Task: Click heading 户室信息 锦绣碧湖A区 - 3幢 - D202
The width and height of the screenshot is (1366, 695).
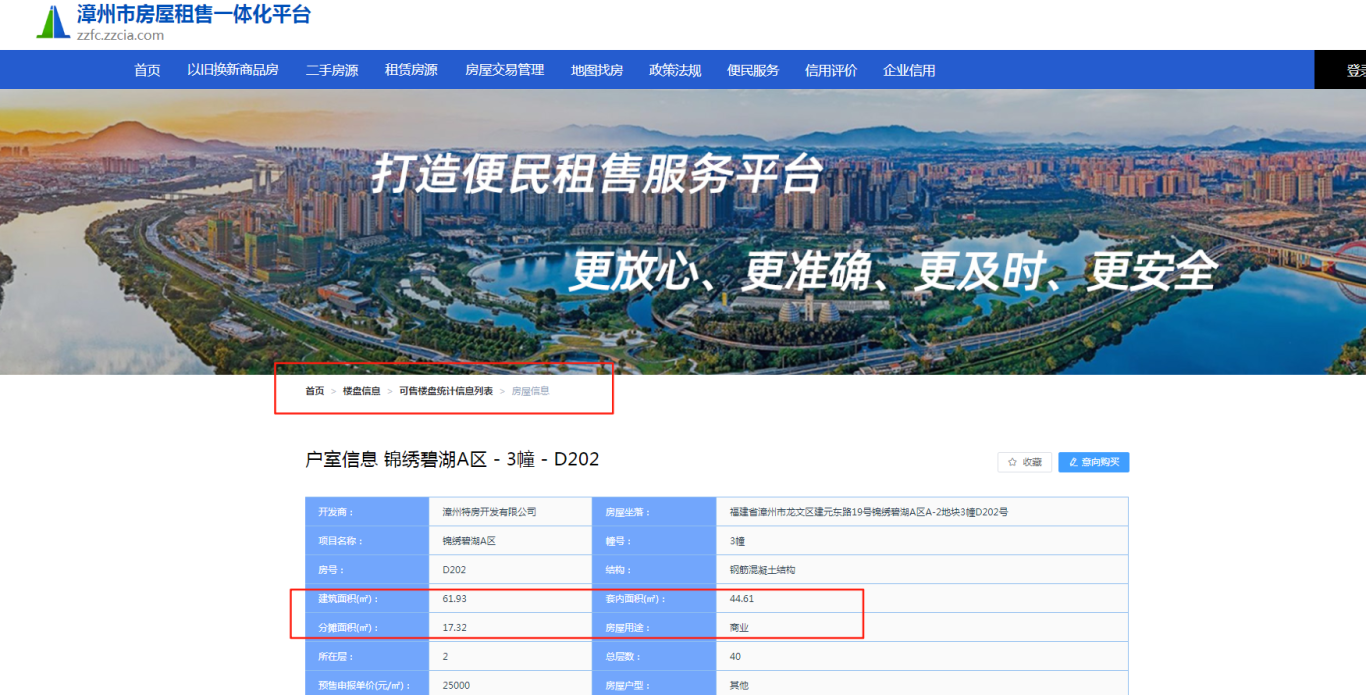Action: point(452,459)
